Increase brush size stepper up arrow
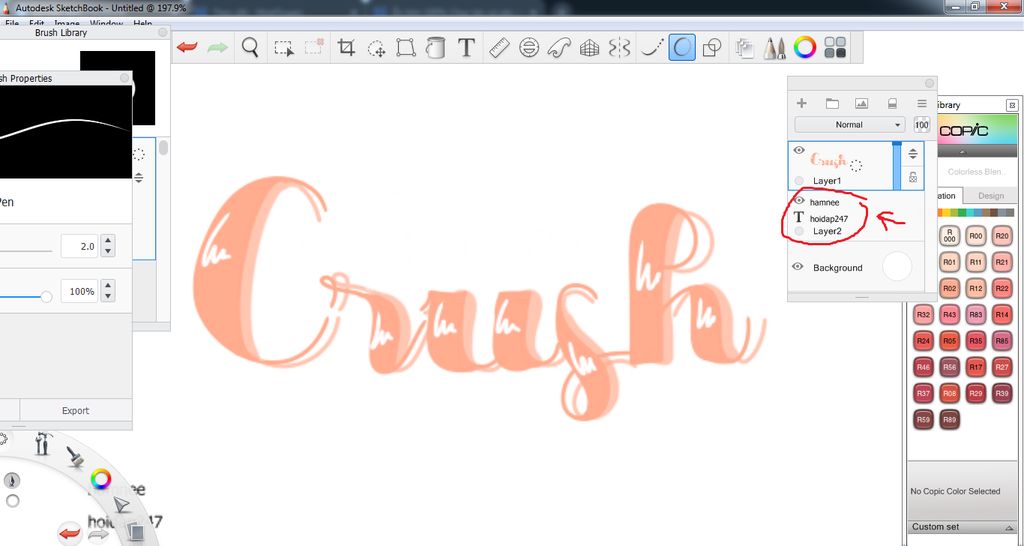This screenshot has width=1024, height=546. coord(108,240)
